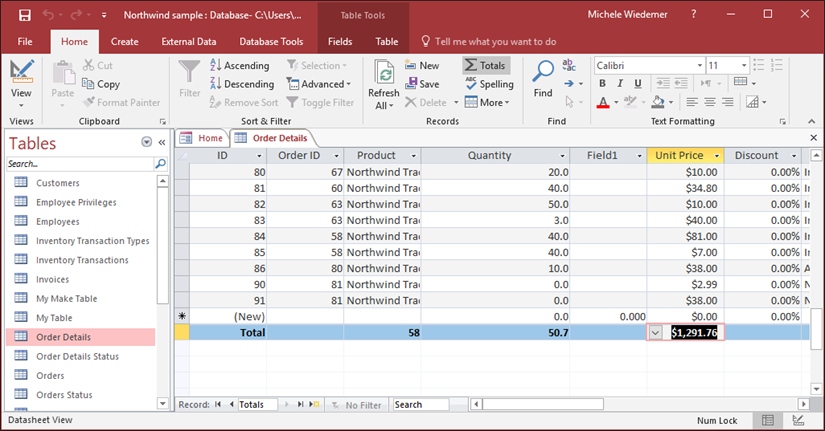The width and height of the screenshot is (825, 431).
Task: Toggle Bold formatting
Action: [602, 83]
